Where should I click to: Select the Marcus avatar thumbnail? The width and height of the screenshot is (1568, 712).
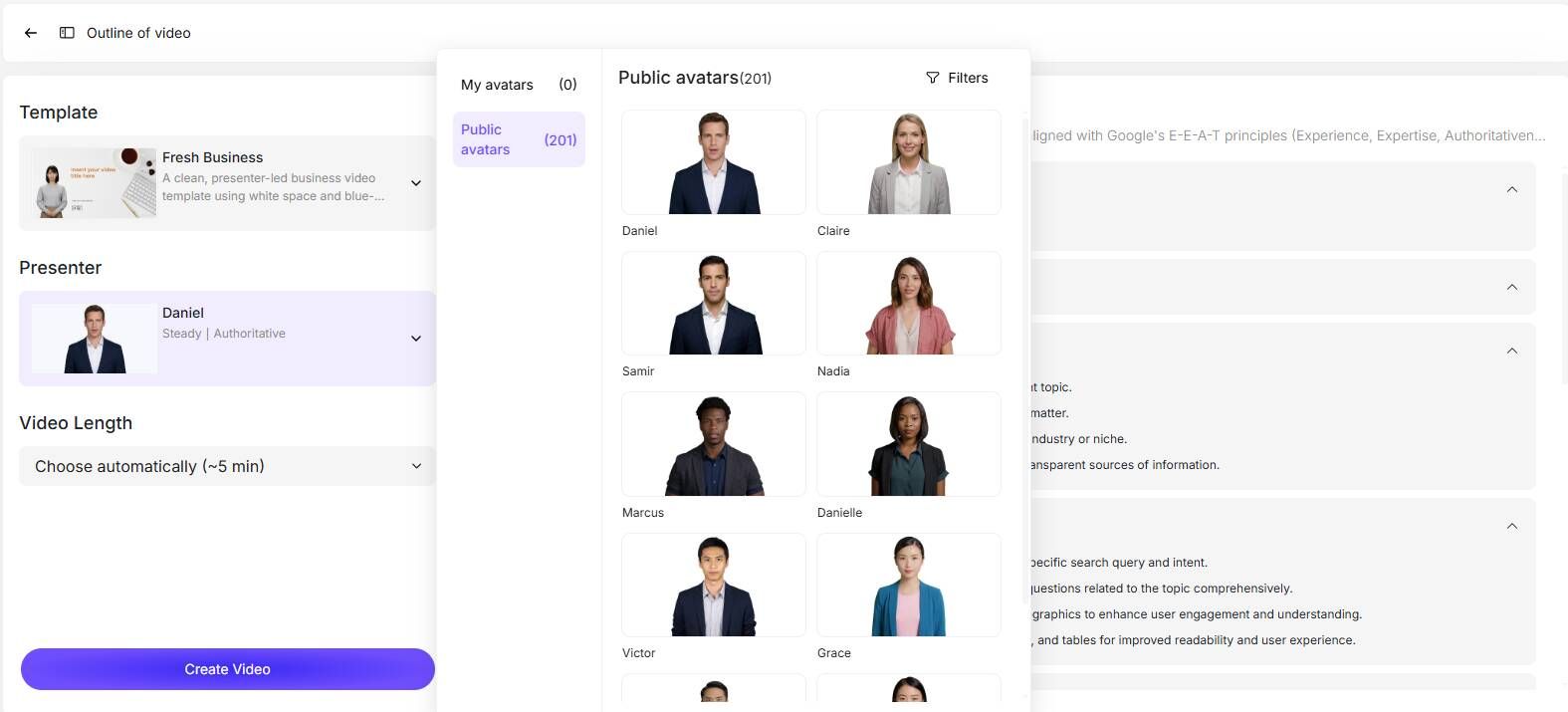[713, 444]
